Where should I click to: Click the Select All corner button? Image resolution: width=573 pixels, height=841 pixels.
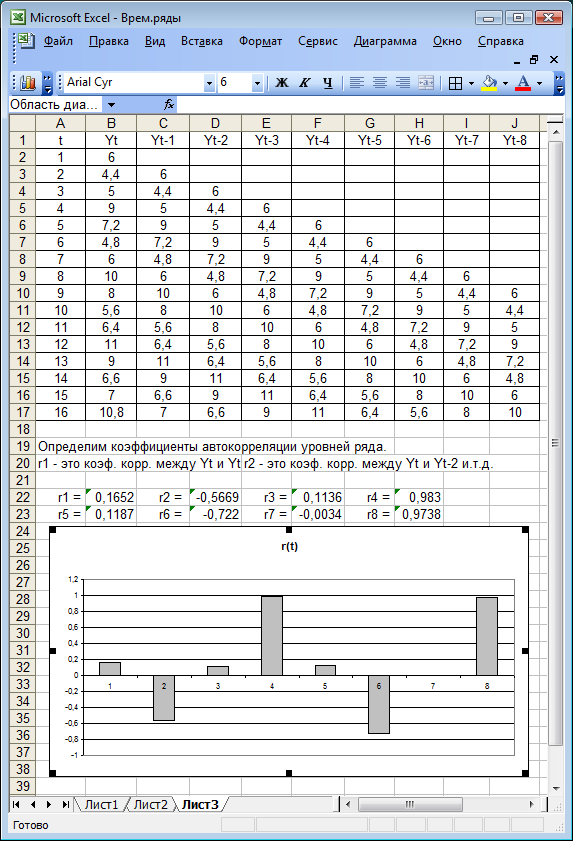point(23,123)
